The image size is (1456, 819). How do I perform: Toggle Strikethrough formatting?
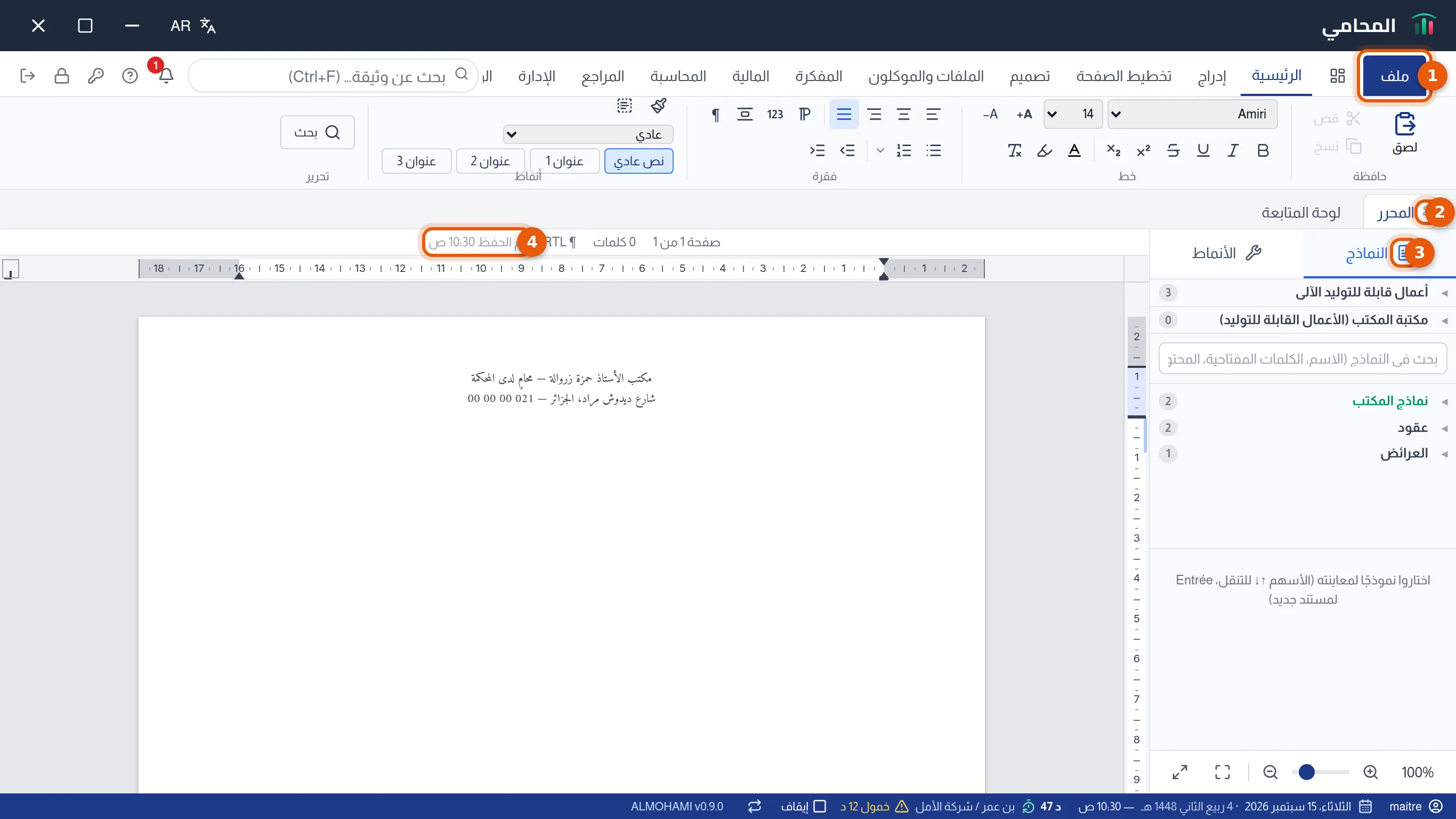click(1174, 150)
